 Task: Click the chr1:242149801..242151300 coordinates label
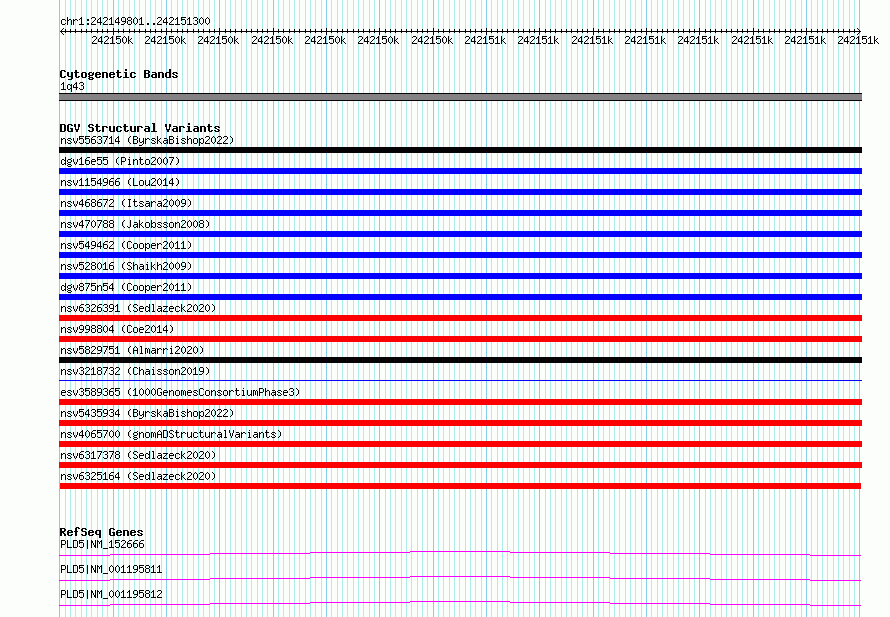point(135,21)
